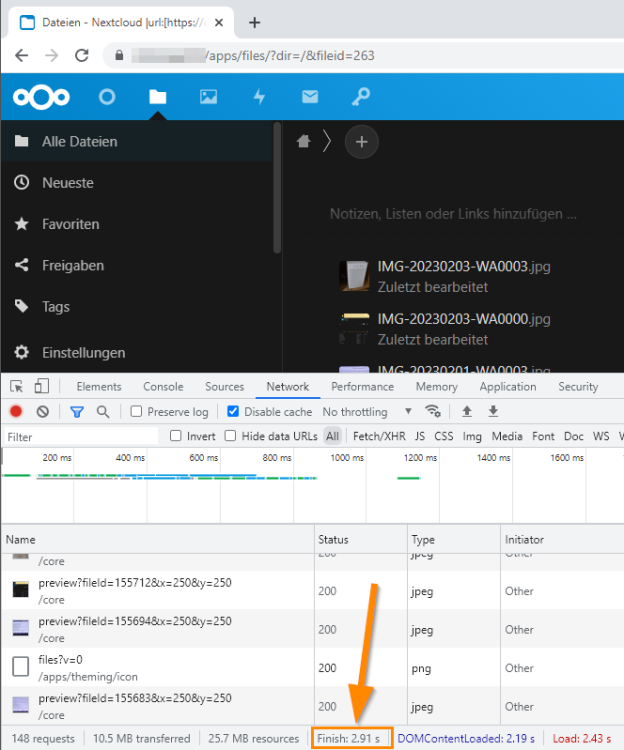
Task: Click the Nextcloud Dashboard circle icon
Action: (x=107, y=97)
